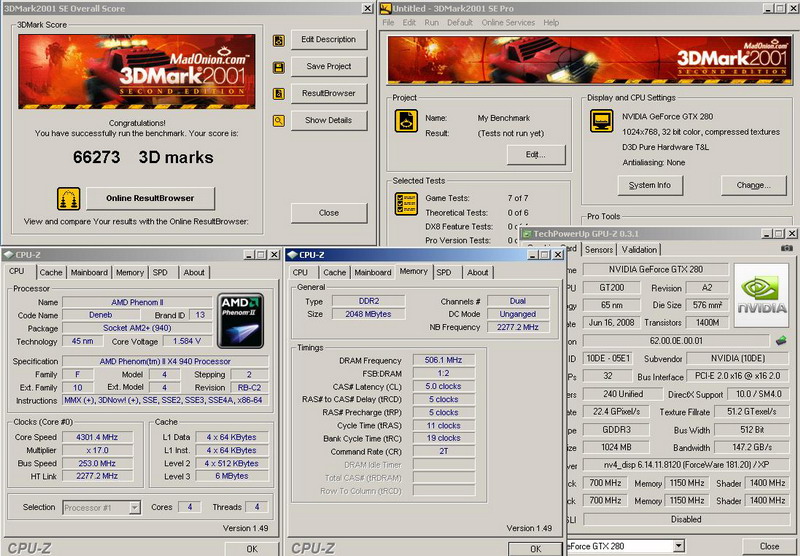This screenshot has width=800, height=556.
Task: Click the Bandwidth 147.2 GB/s field in GPU-Z
Action: pos(752,447)
